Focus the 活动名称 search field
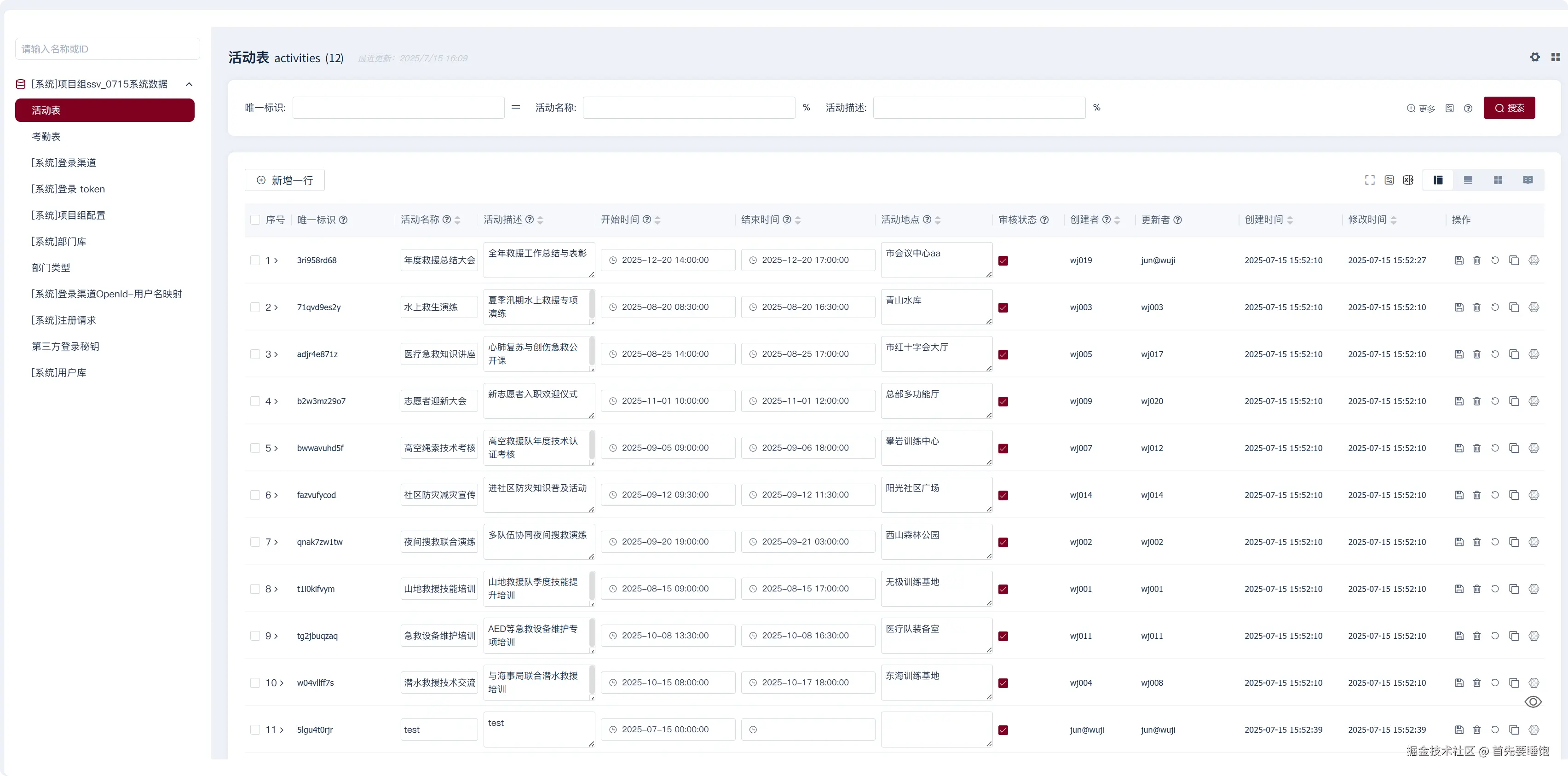 pyautogui.click(x=688, y=108)
